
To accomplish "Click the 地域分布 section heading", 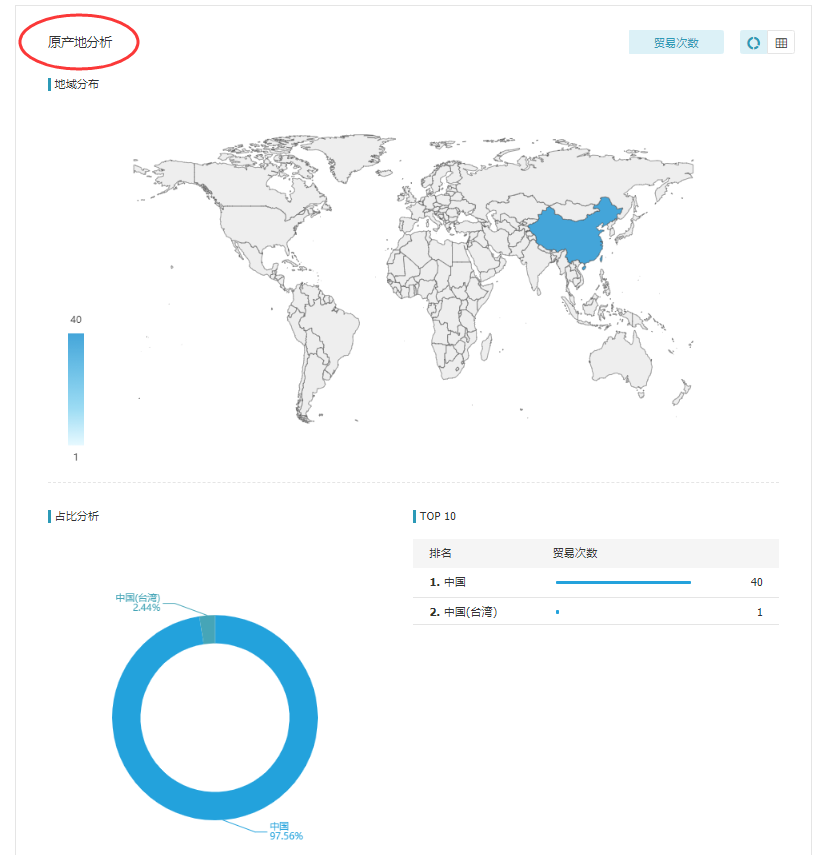I will point(77,84).
